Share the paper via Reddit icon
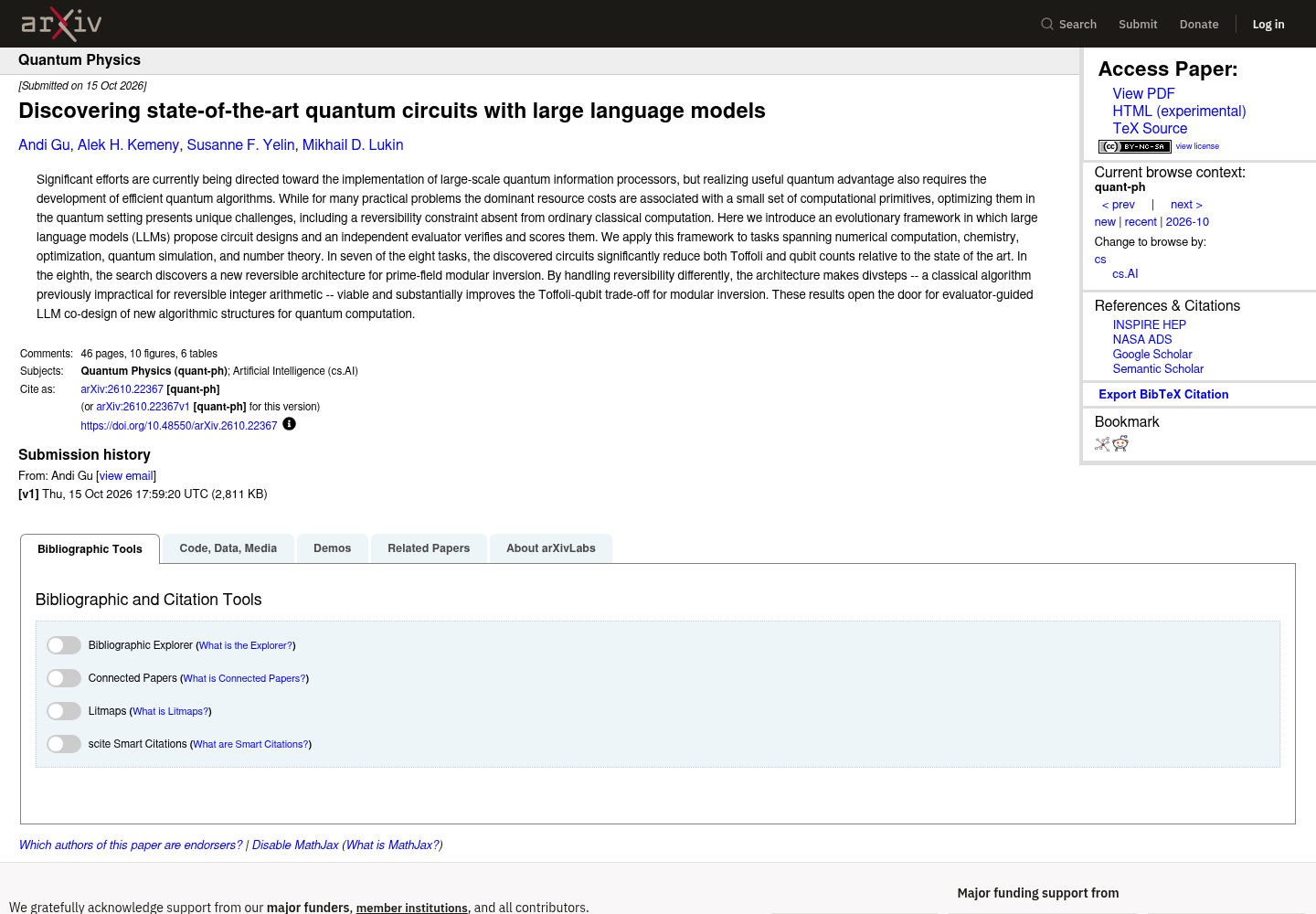1316x914 pixels. pyautogui.click(x=1120, y=443)
